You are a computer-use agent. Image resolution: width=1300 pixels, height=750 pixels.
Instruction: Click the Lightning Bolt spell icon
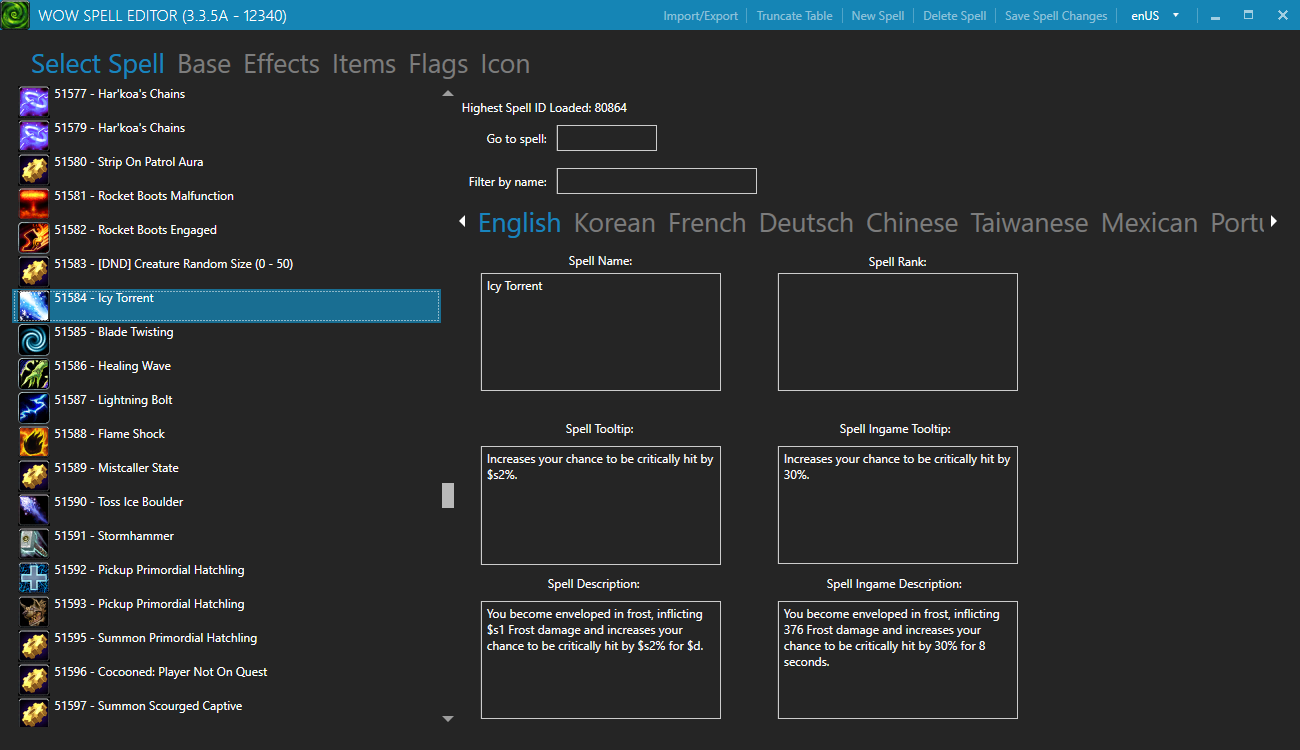point(34,407)
